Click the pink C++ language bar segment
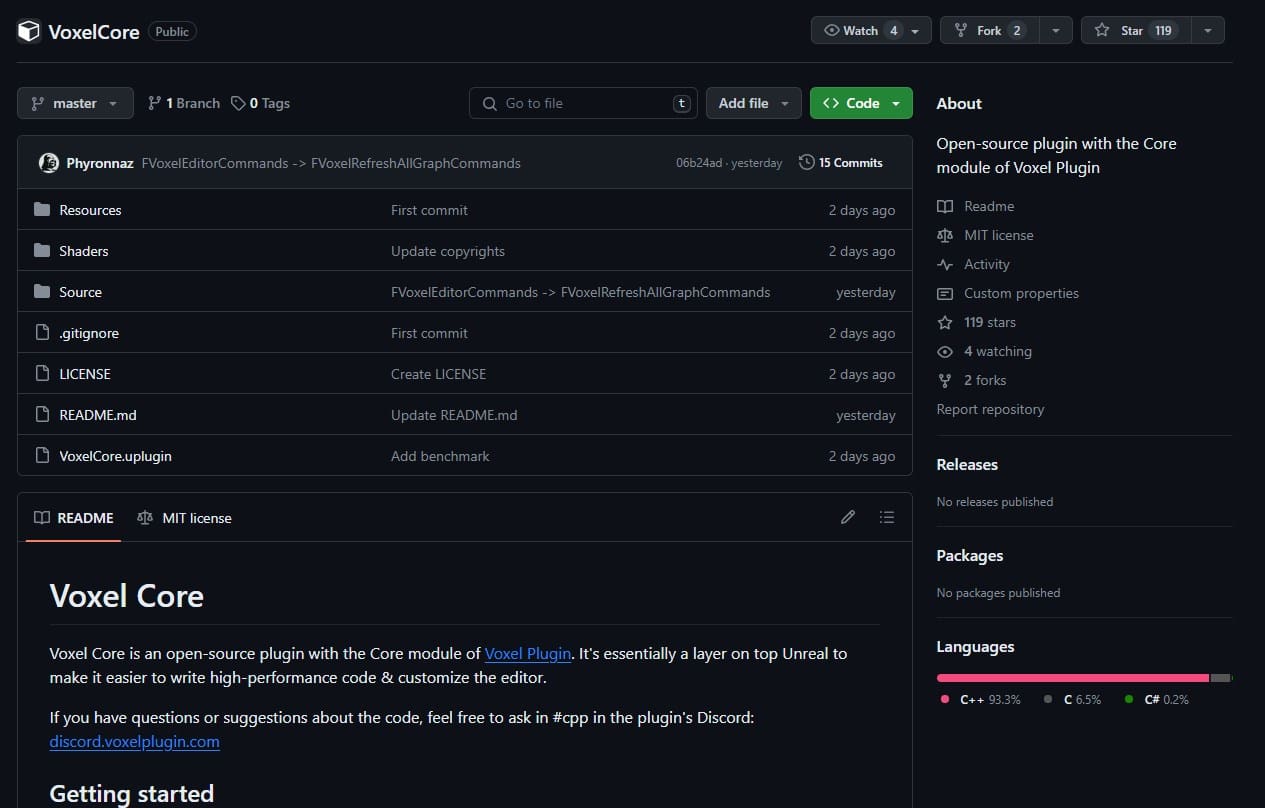Screen dimensions: 1265x808 point(1073,678)
